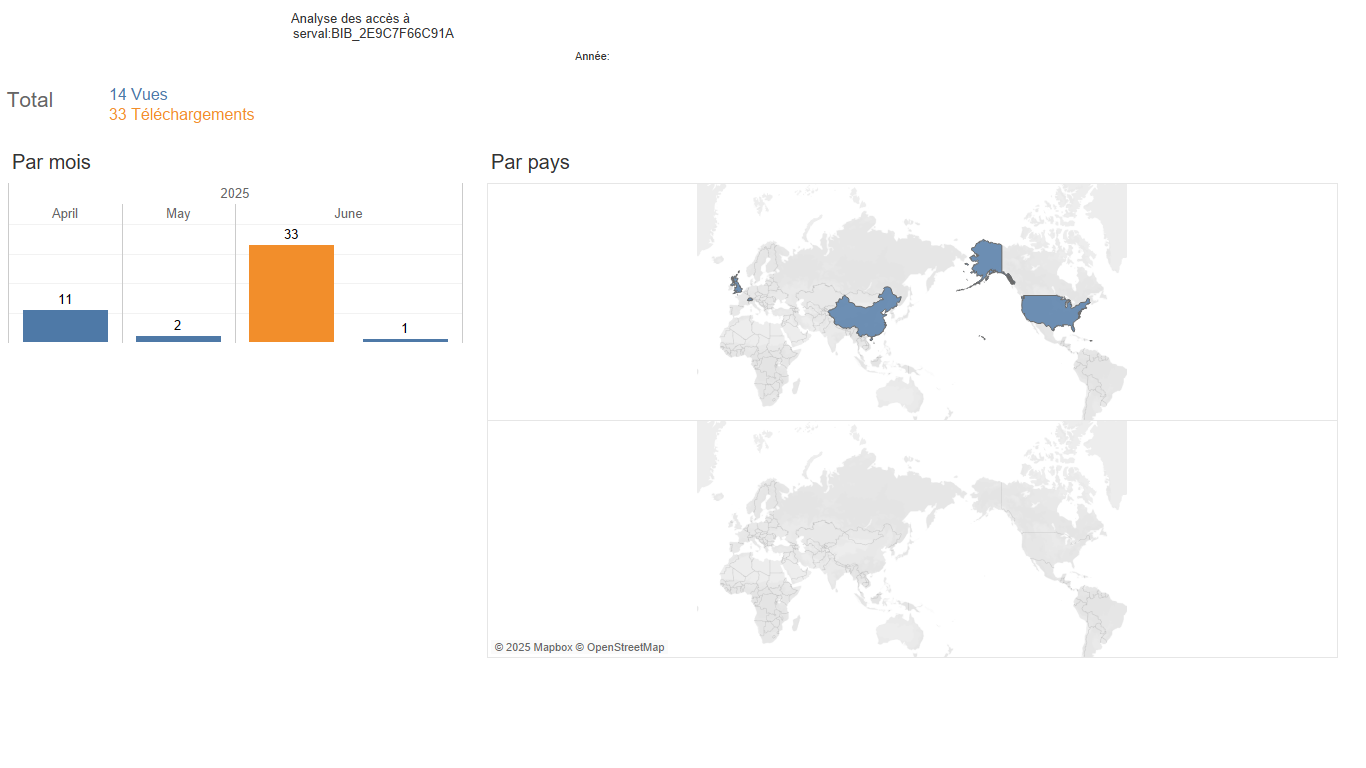Click the 14 Vues total label

pyautogui.click(x=138, y=95)
